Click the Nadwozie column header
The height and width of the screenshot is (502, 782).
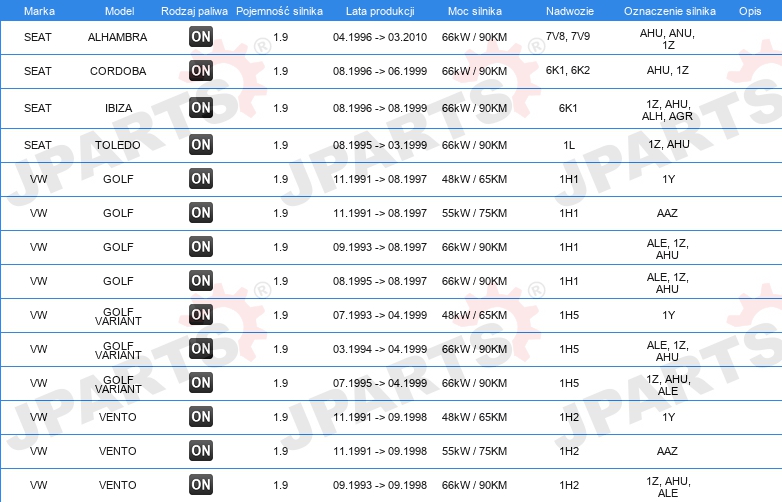click(570, 11)
